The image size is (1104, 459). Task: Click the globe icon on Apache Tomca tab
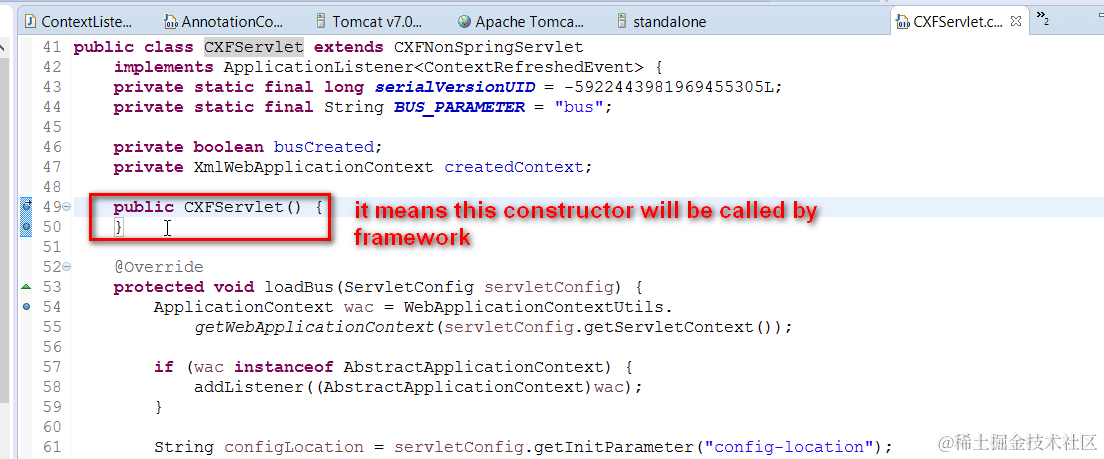click(463, 21)
